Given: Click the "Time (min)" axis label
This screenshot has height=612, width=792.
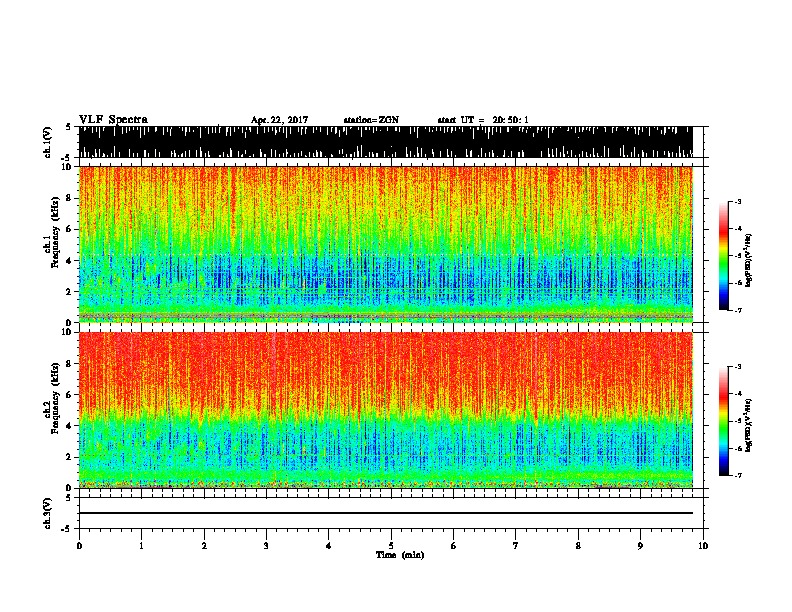Looking at the screenshot, I should pos(400,555).
